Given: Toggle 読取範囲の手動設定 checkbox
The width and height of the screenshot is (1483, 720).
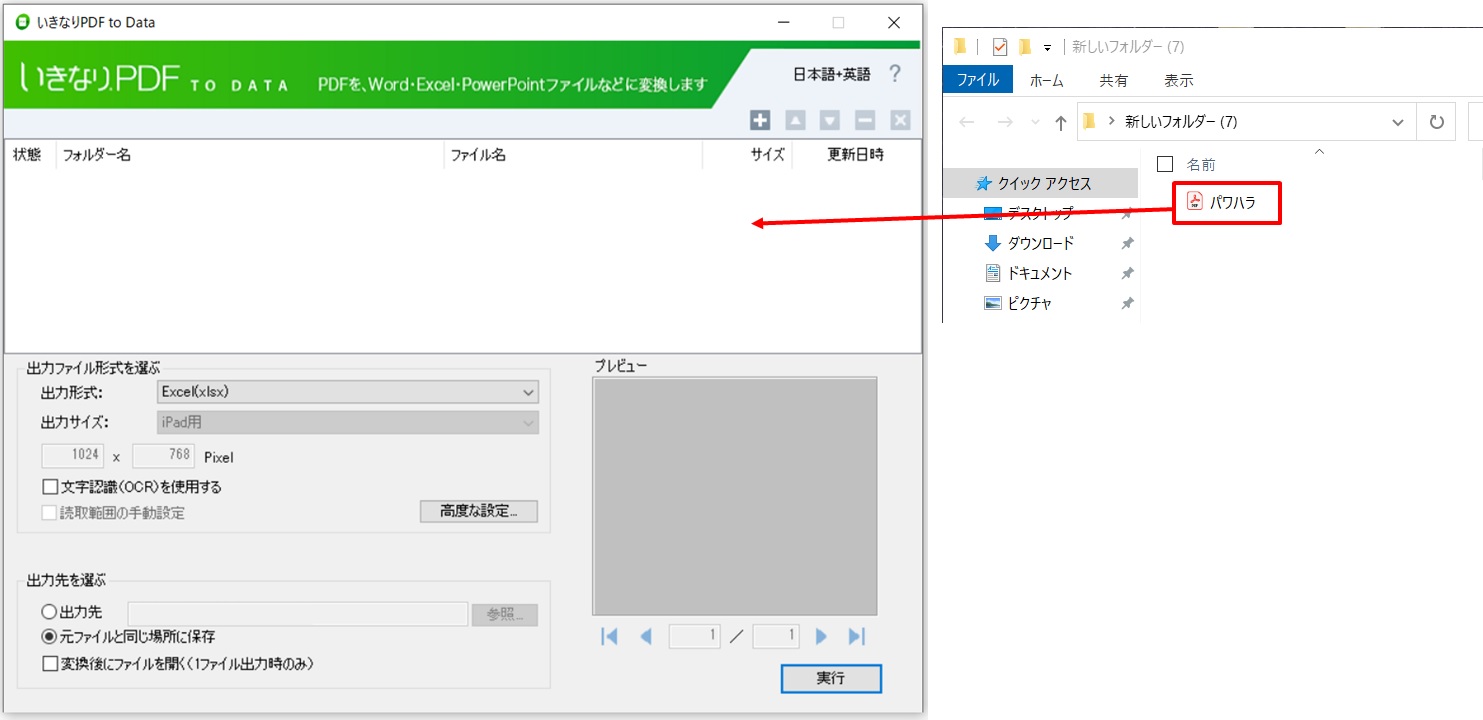Looking at the screenshot, I should 50,513.
